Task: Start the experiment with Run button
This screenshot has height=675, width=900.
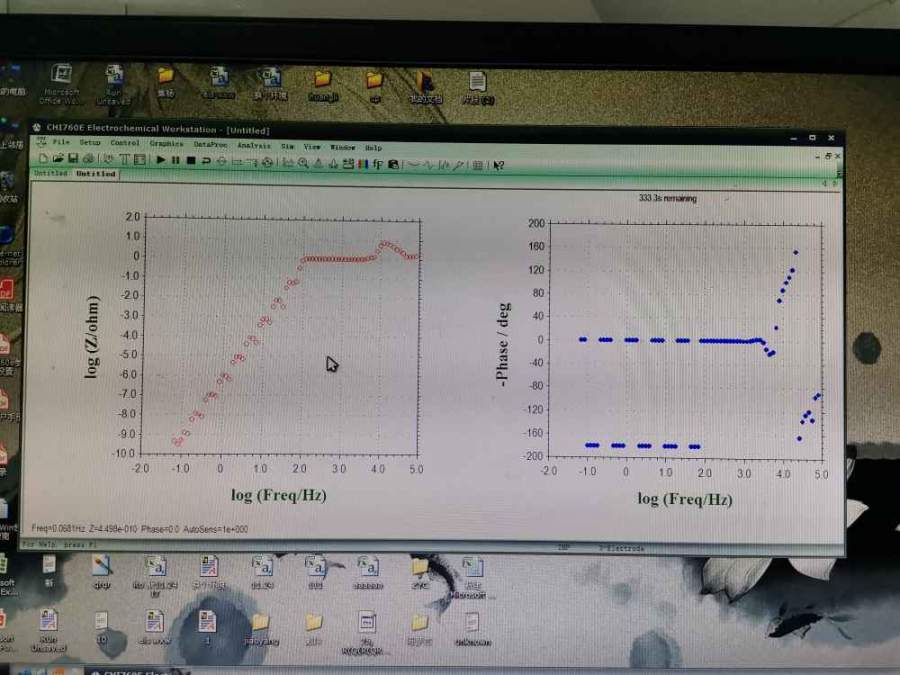Action: pyautogui.click(x=161, y=160)
